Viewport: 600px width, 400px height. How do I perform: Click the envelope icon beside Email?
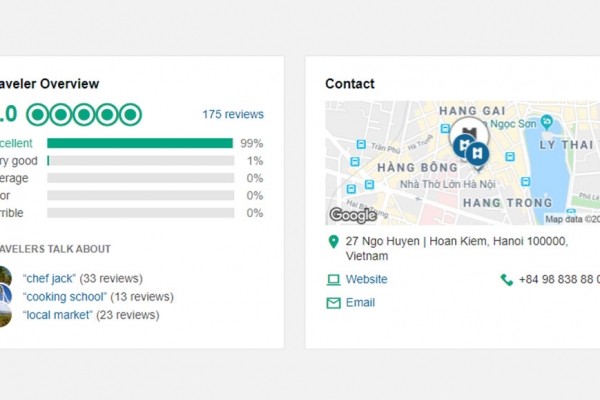click(x=333, y=303)
